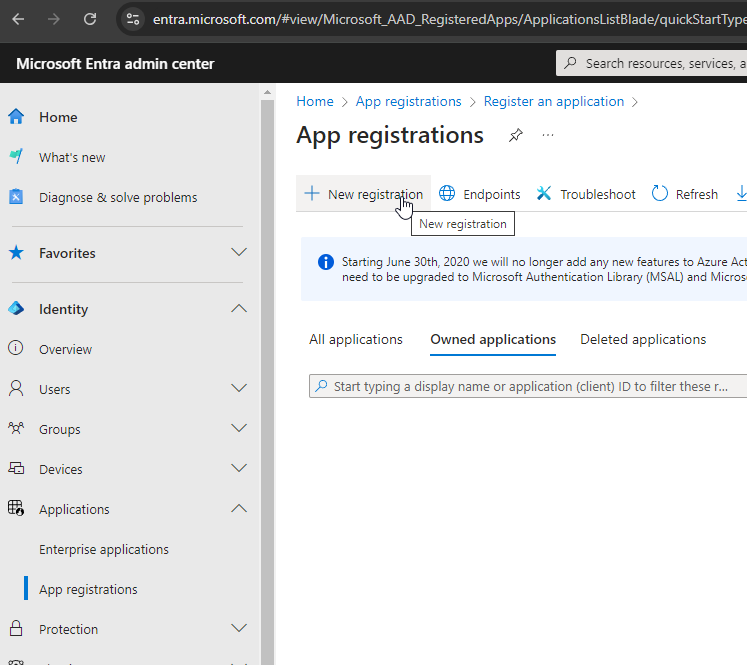Click the App registrations page heading

pyautogui.click(x=390, y=135)
